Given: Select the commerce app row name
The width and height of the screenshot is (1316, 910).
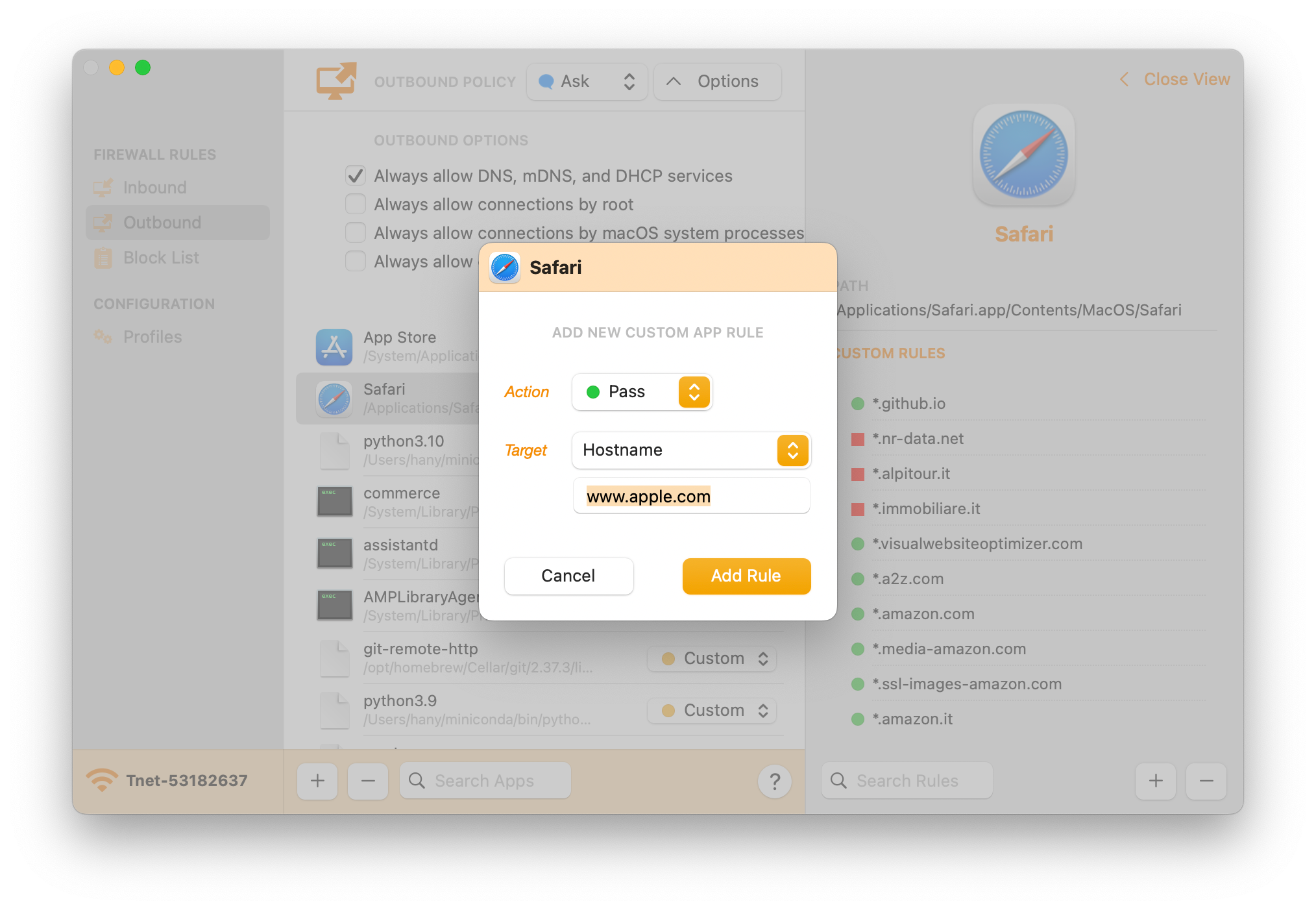Looking at the screenshot, I should coord(402,493).
